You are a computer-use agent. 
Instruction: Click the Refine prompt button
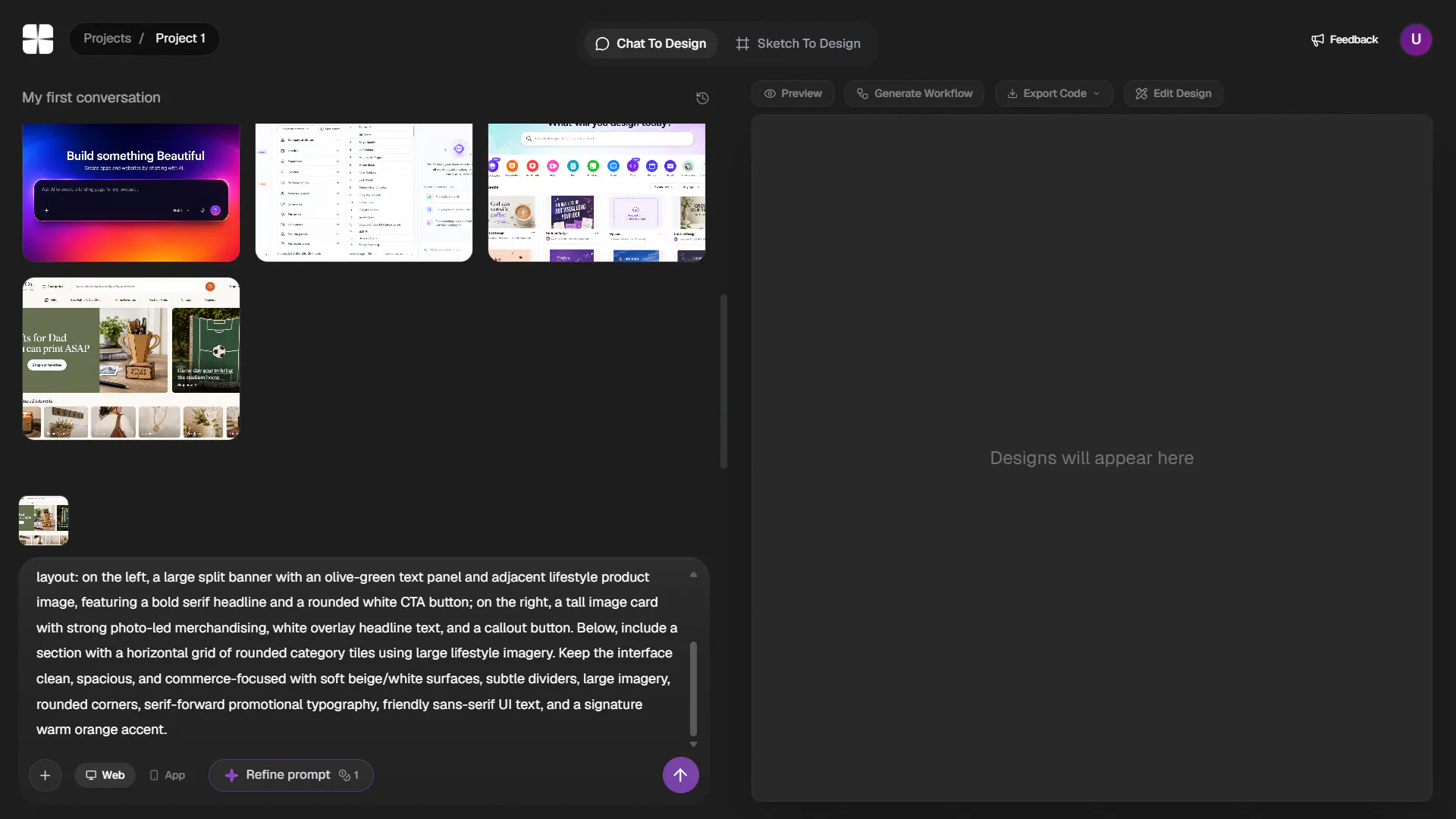point(291,775)
